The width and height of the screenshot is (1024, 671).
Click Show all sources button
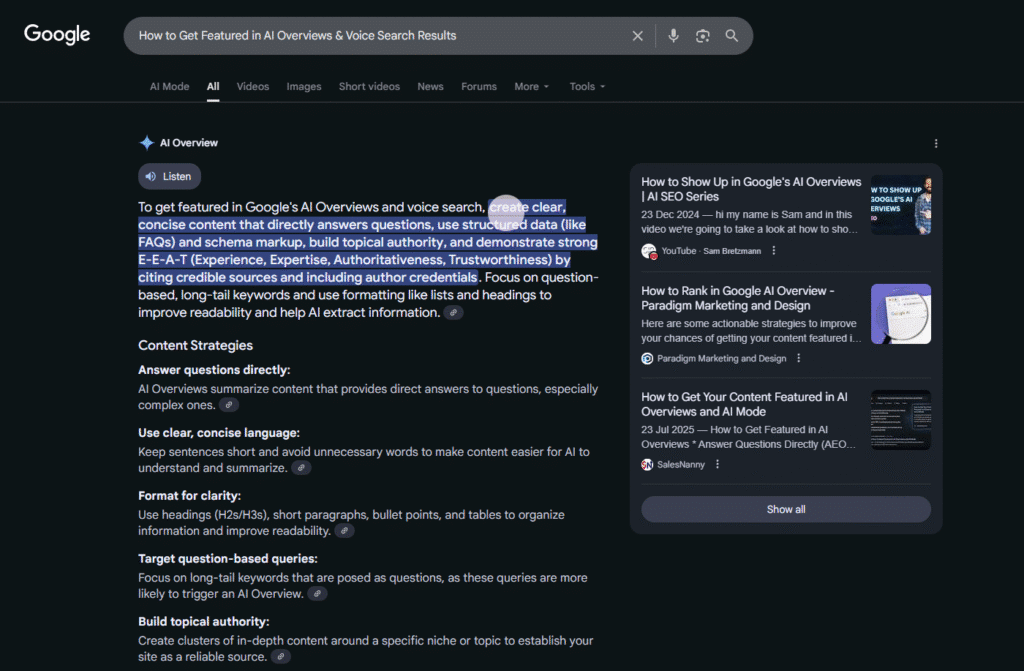click(x=786, y=510)
